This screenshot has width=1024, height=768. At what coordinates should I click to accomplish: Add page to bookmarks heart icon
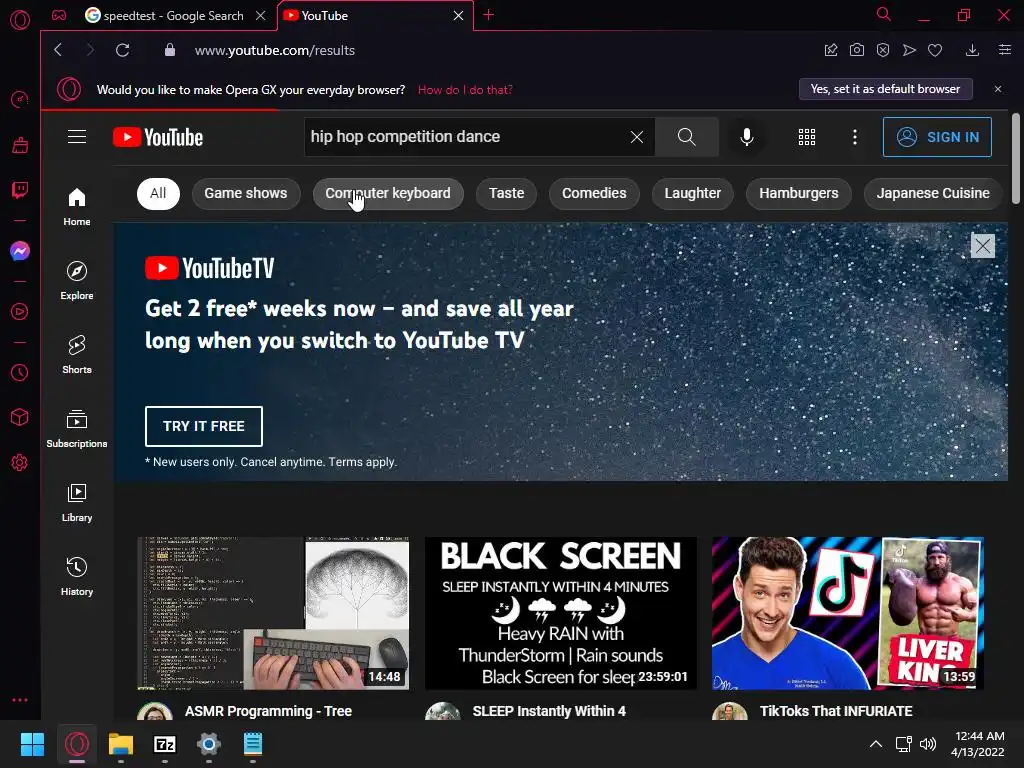[935, 50]
